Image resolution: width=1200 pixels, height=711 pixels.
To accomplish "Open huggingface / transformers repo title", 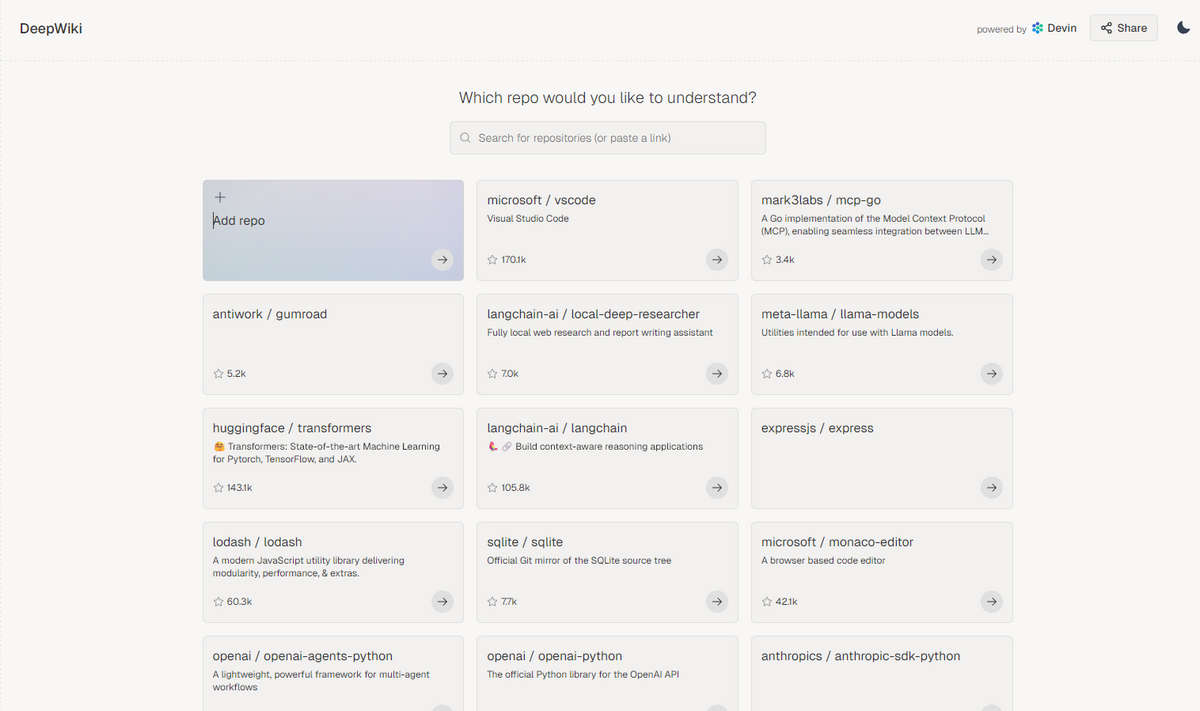I will pos(292,428).
